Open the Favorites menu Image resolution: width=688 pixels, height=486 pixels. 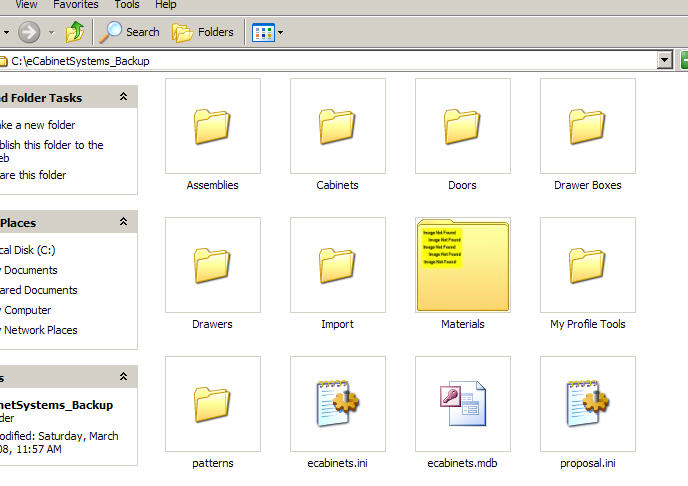76,5
